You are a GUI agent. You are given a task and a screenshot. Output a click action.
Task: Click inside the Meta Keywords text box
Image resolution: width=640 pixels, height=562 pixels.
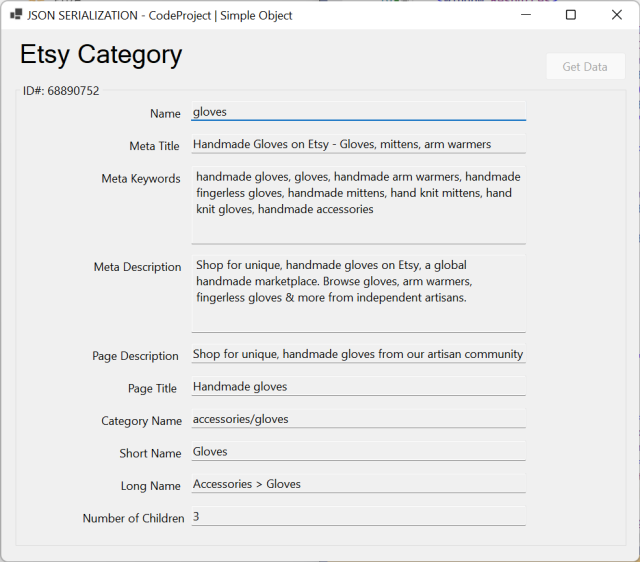pos(358,205)
